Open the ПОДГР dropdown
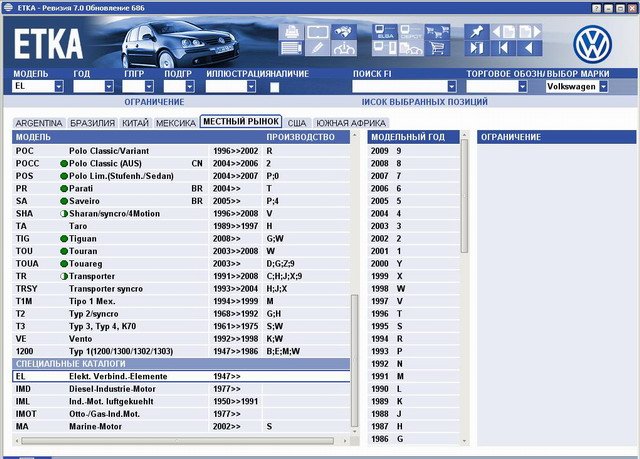Image resolution: width=640 pixels, height=459 pixels. pyautogui.click(x=190, y=86)
